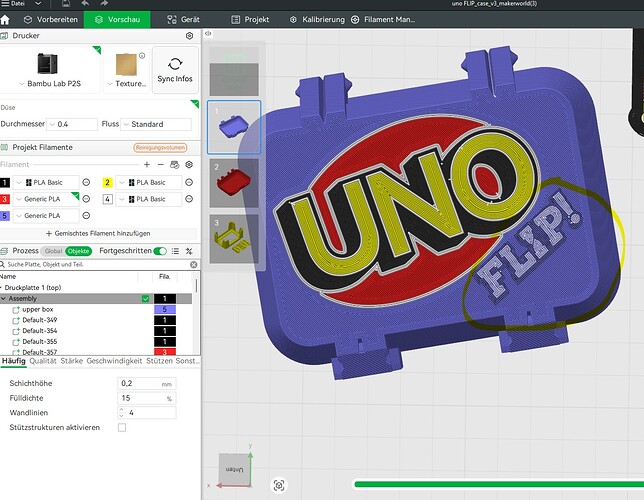Click Gemischtes Filament hinzufügen
The image size is (644, 500).
(98, 233)
